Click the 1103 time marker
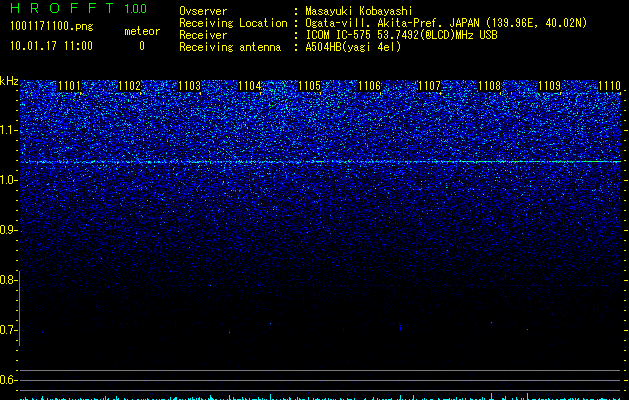The image size is (629, 400). [x=189, y=86]
